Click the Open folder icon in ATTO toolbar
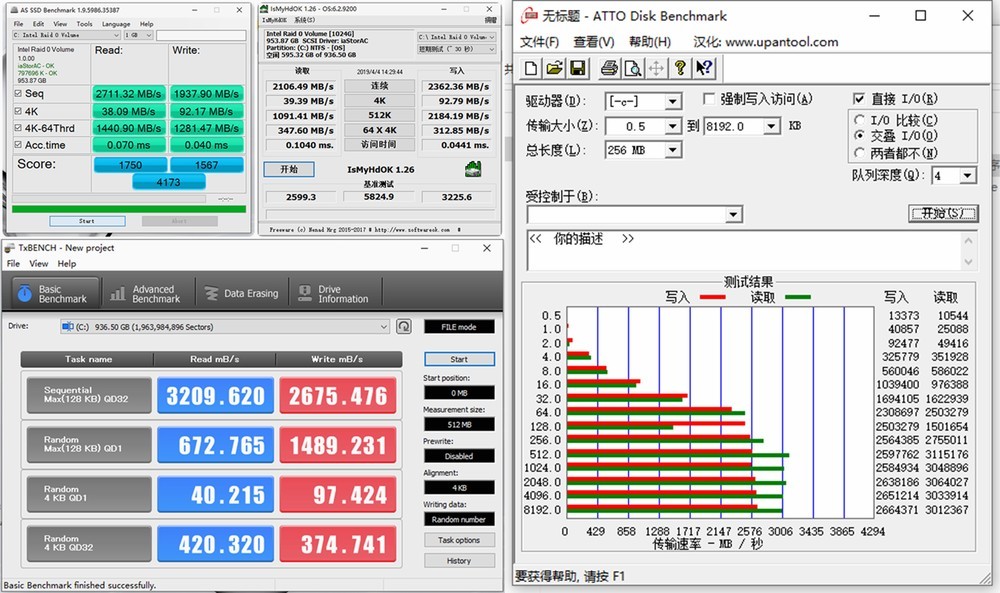Viewport: 1000px width, 593px height. [554, 68]
